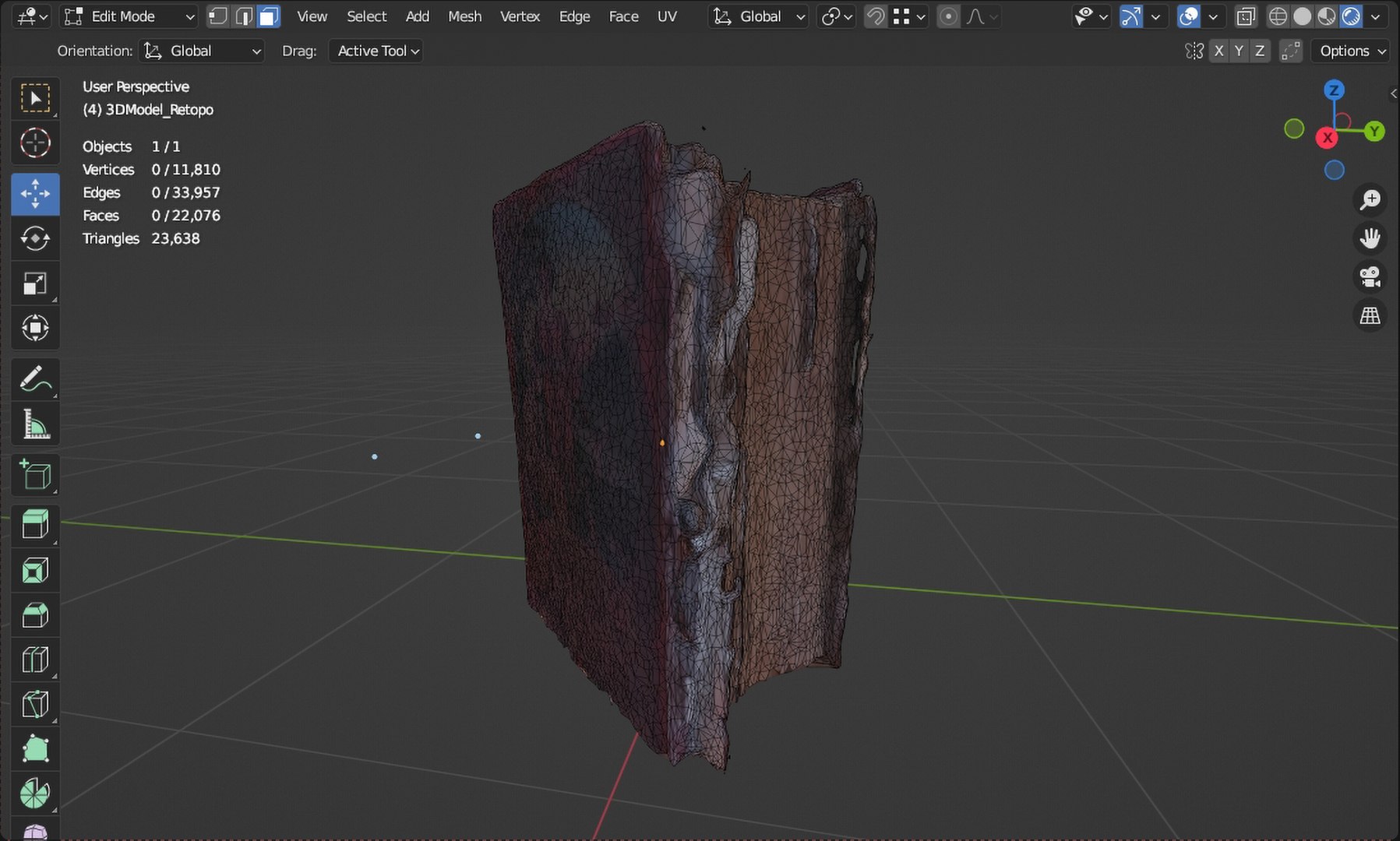Open the Select menu
Viewport: 1400px width, 841px height.
(x=366, y=16)
